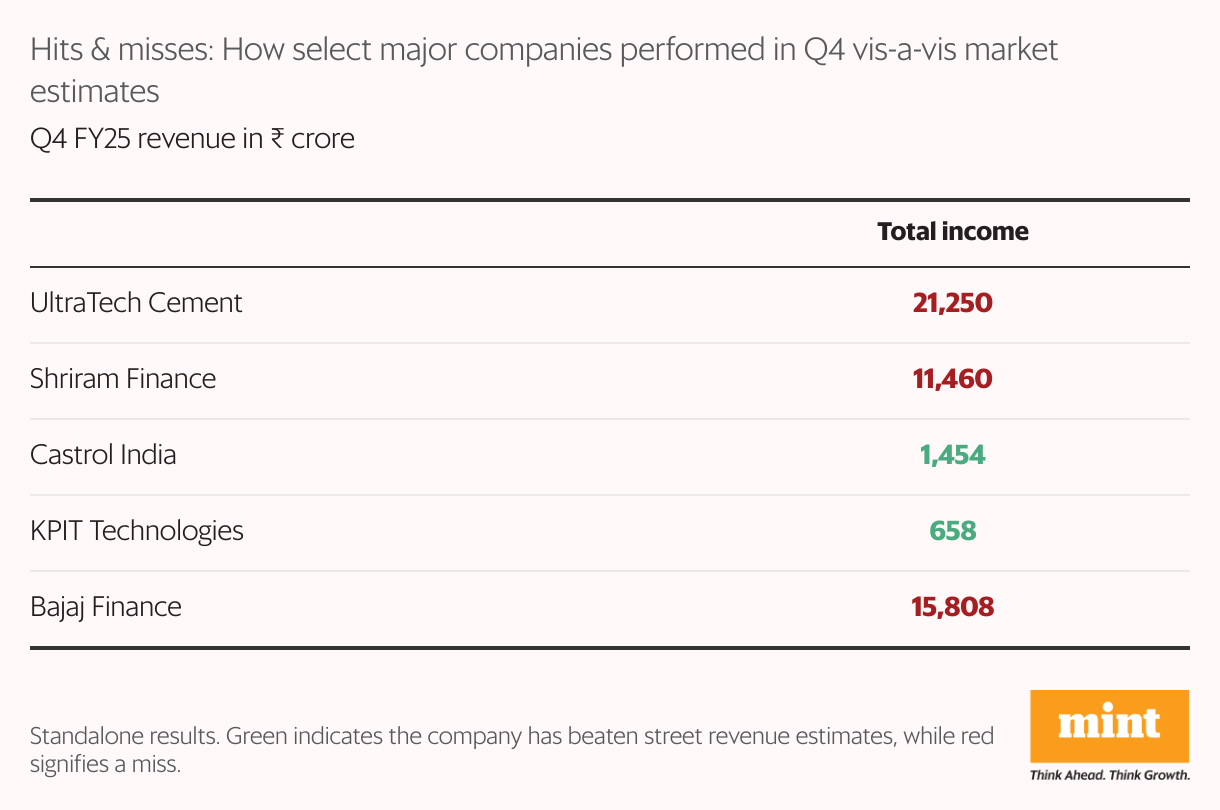The image size is (1220, 810).
Task: Click the Think Ahead. Think Growth. tagline
Action: click(1109, 775)
